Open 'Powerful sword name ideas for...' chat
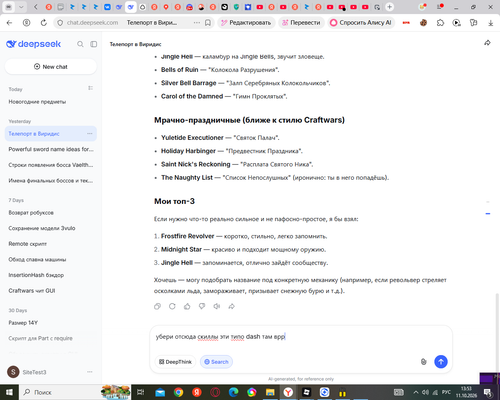The height and width of the screenshot is (400, 500). point(51,149)
